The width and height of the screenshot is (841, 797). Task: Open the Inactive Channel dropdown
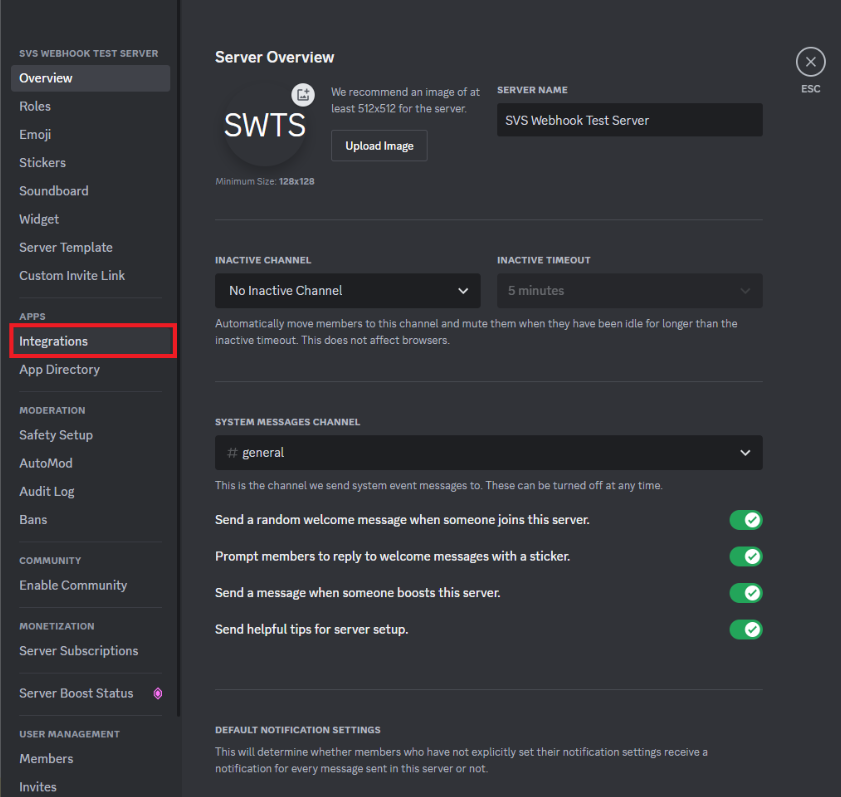click(x=347, y=290)
